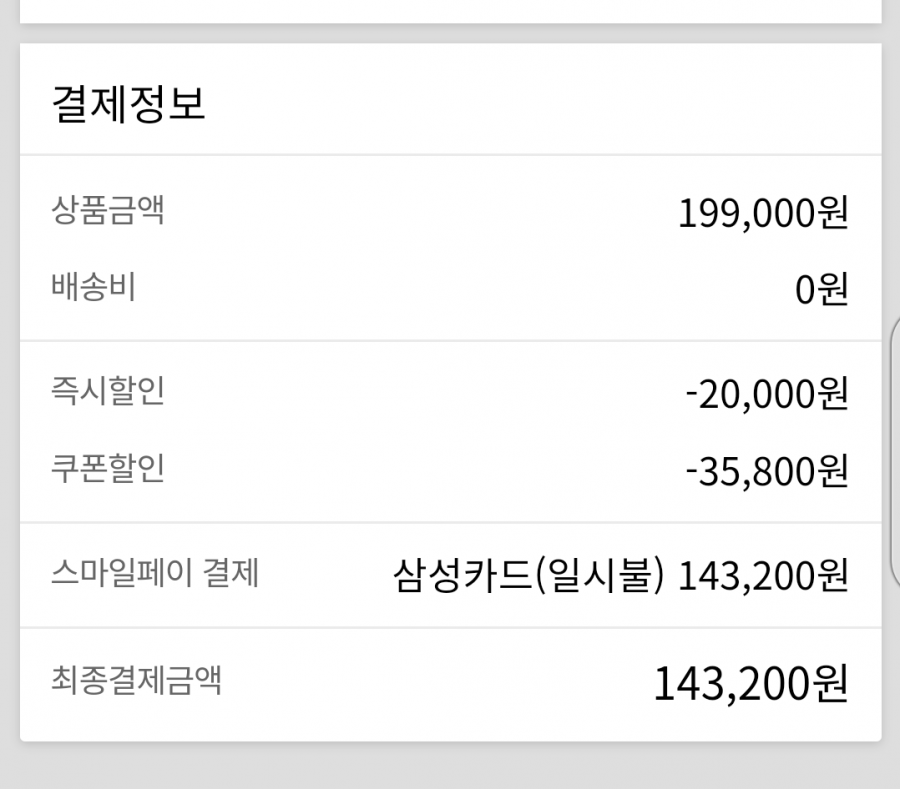900x789 pixels.
Task: Select the 최종결제금액 label
Action: pyautogui.click(x=136, y=680)
